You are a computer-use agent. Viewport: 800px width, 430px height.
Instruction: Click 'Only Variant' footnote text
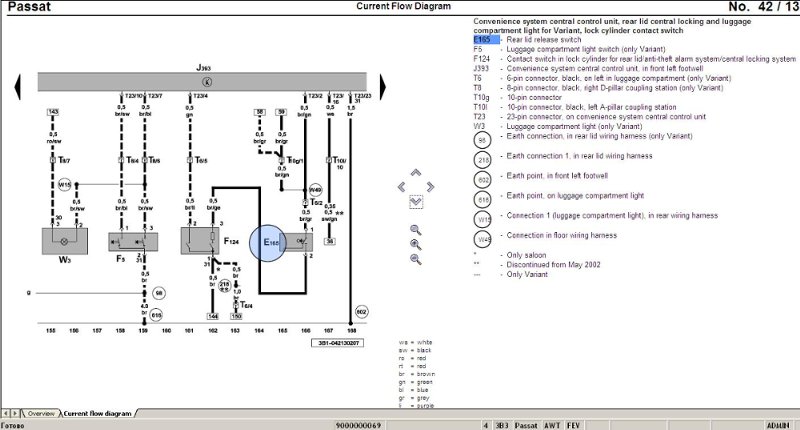click(527, 274)
